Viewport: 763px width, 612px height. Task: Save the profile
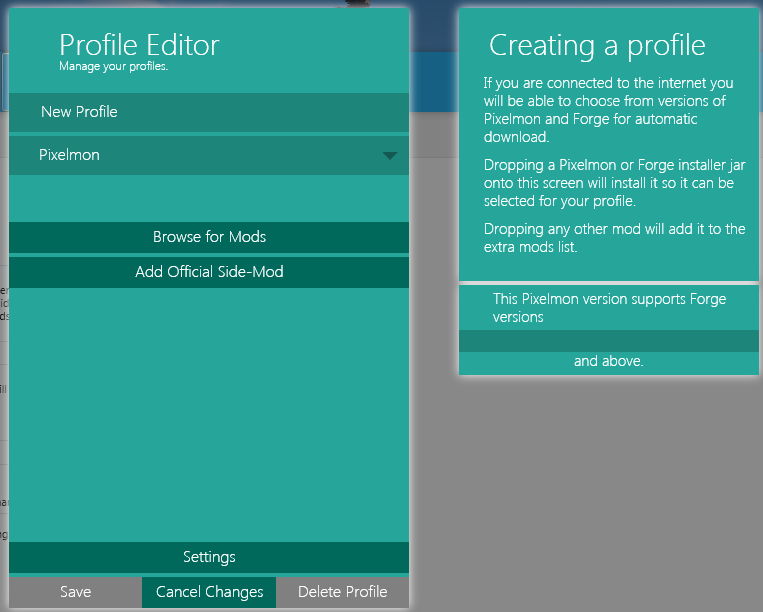(x=75, y=592)
